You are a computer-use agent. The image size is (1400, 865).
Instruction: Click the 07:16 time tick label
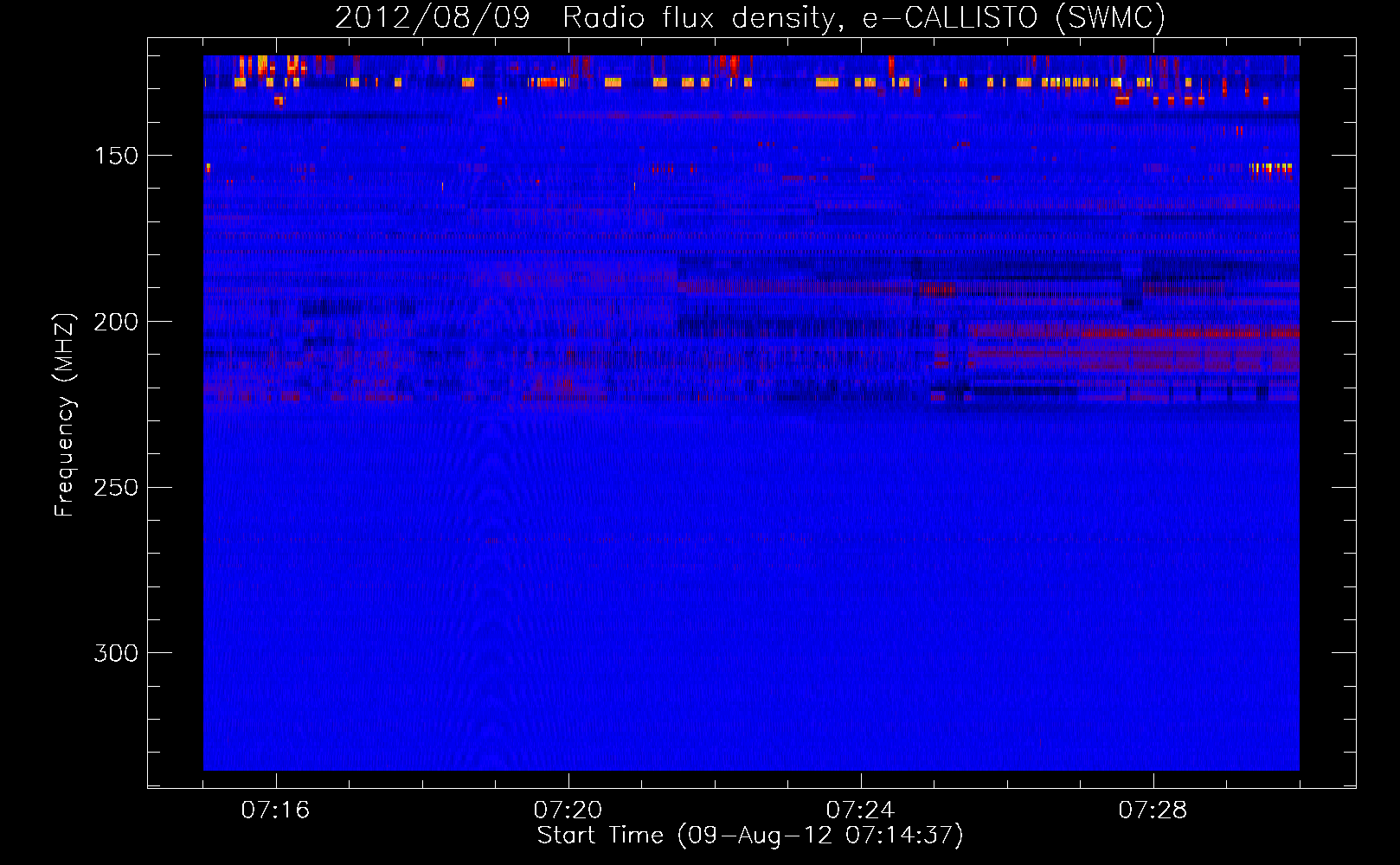(x=275, y=811)
